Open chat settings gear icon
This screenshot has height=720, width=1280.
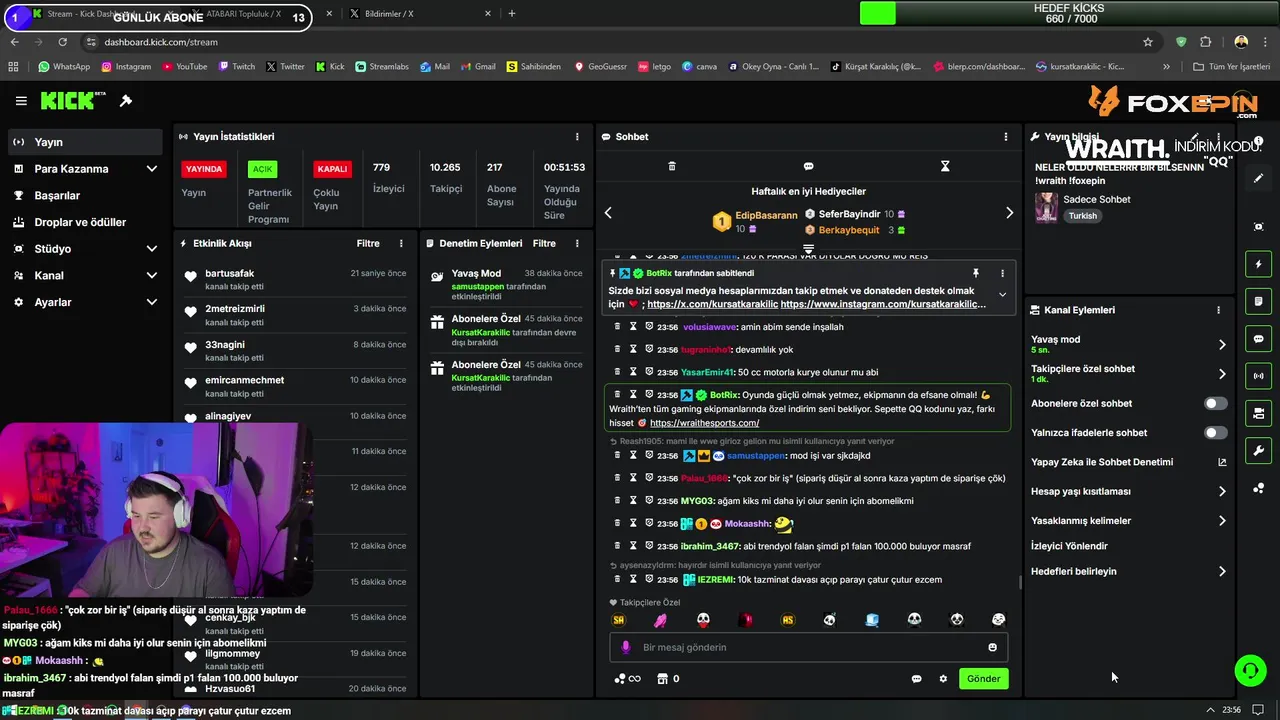943,679
